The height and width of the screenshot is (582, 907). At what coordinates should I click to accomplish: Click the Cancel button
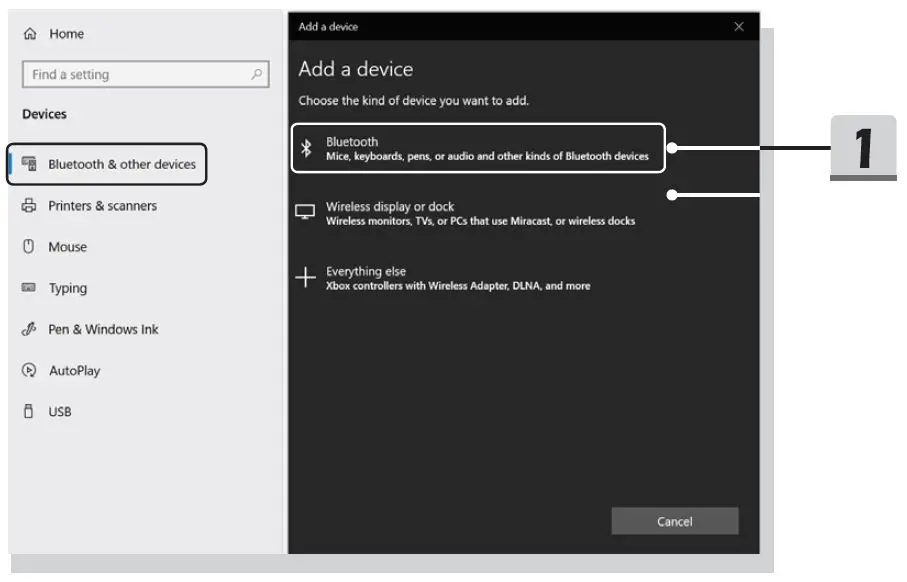click(x=675, y=521)
